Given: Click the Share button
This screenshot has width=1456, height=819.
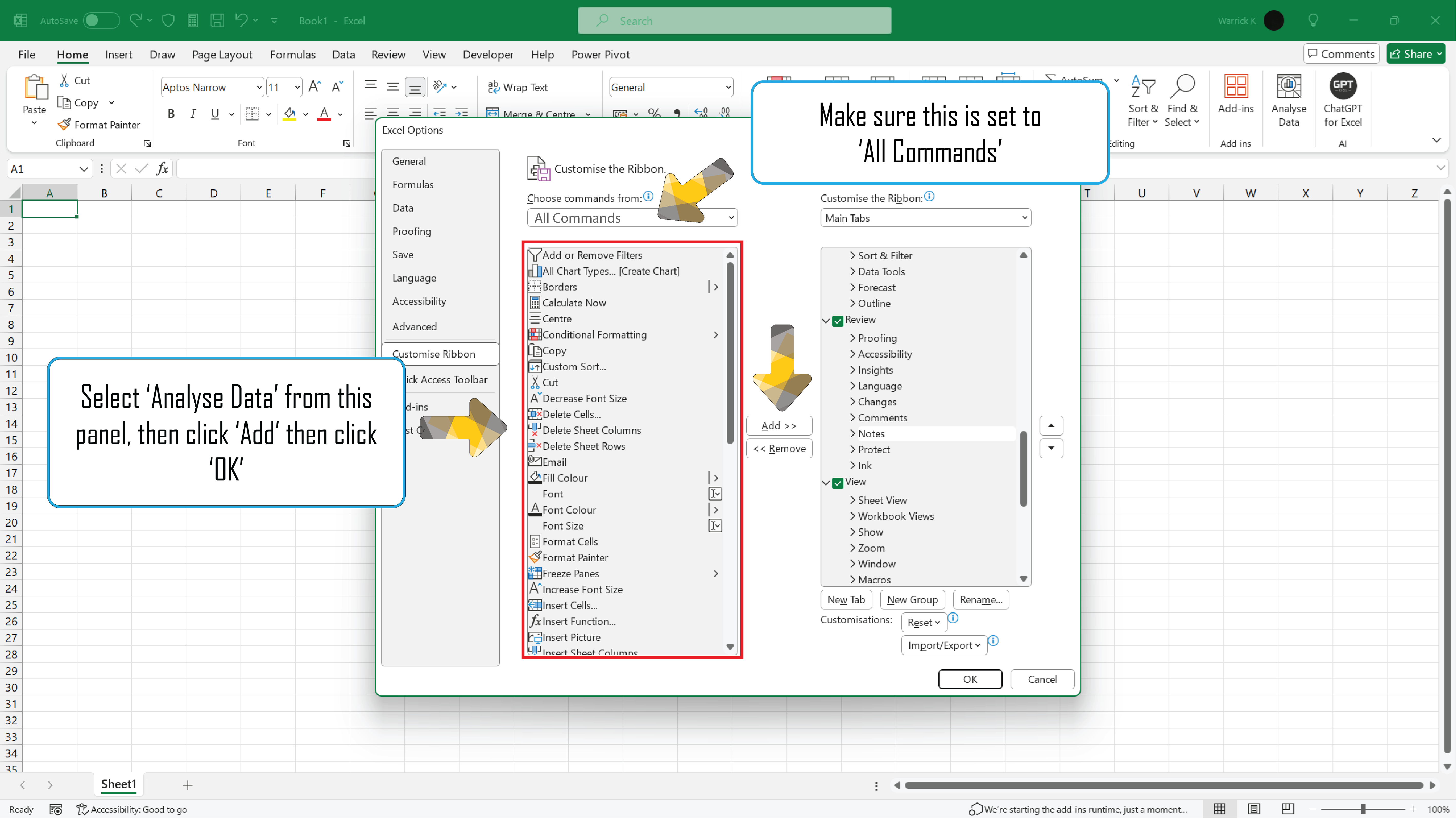Looking at the screenshot, I should coord(1417,54).
